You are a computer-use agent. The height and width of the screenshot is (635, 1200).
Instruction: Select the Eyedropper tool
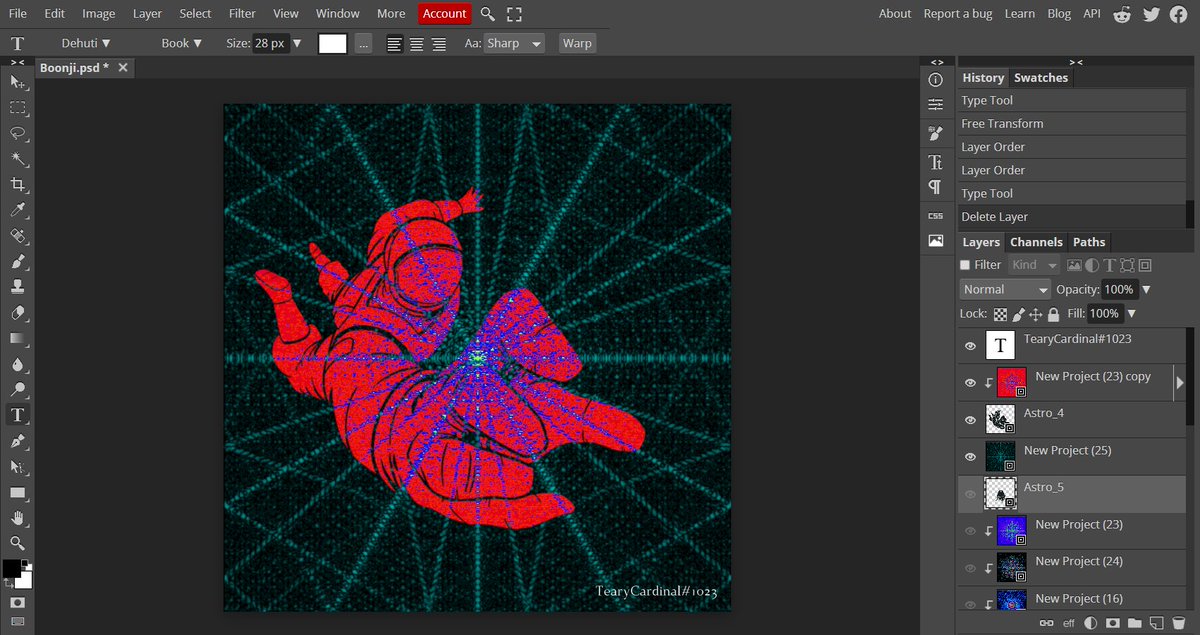click(18, 210)
